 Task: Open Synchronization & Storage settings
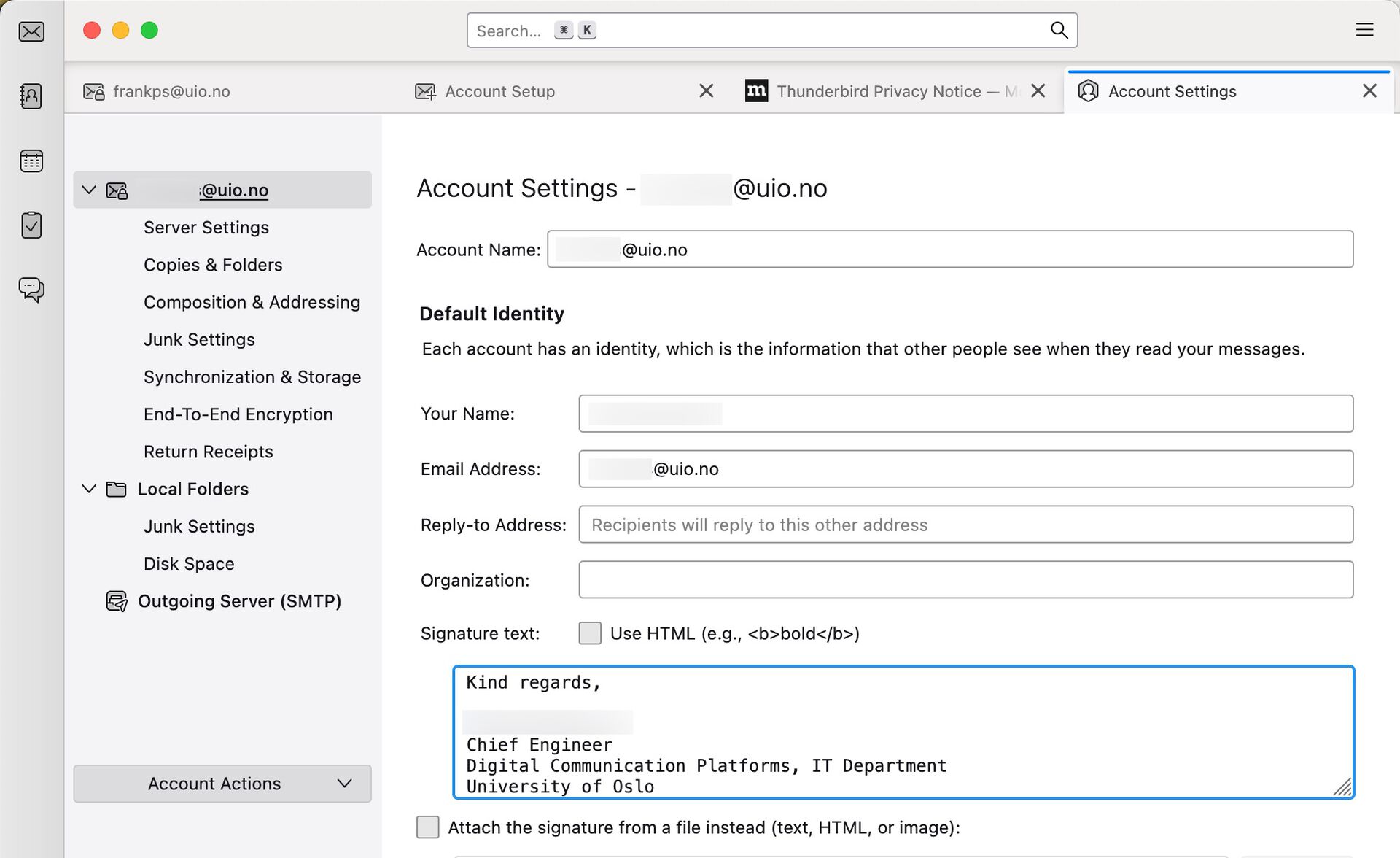click(x=252, y=377)
